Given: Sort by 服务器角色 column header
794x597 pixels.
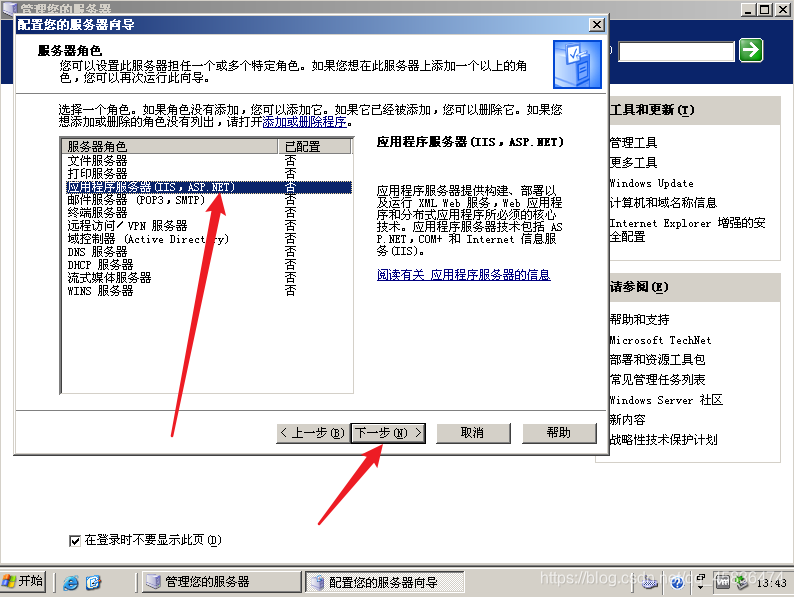Looking at the screenshot, I should [x=170, y=146].
